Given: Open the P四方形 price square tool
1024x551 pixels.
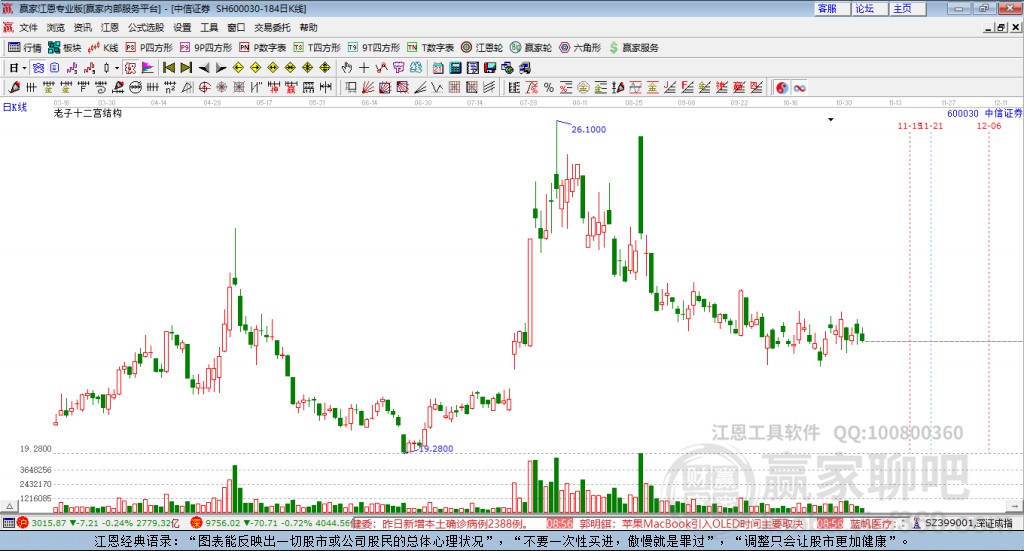Looking at the screenshot, I should coord(149,48).
